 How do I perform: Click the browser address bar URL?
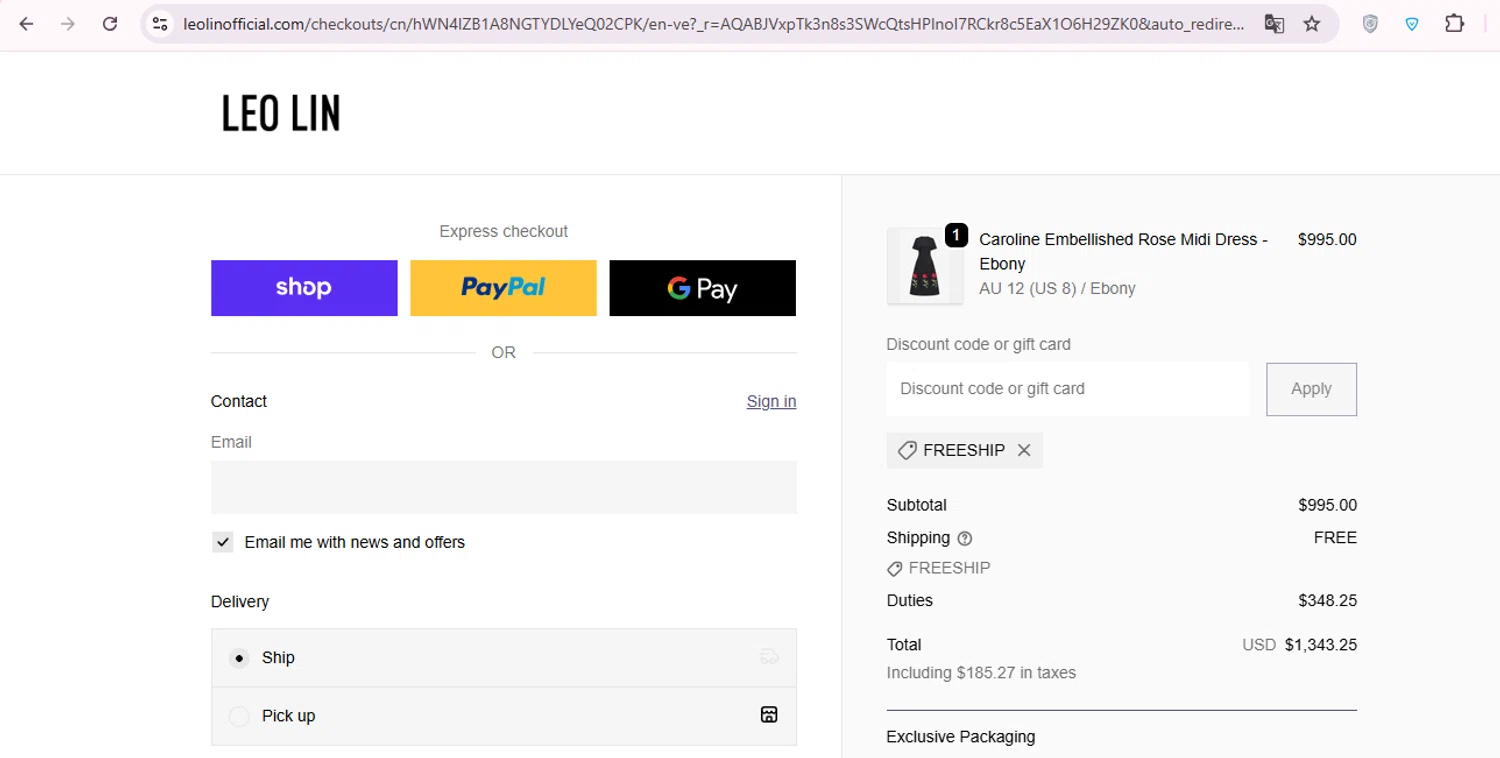[x=714, y=24]
